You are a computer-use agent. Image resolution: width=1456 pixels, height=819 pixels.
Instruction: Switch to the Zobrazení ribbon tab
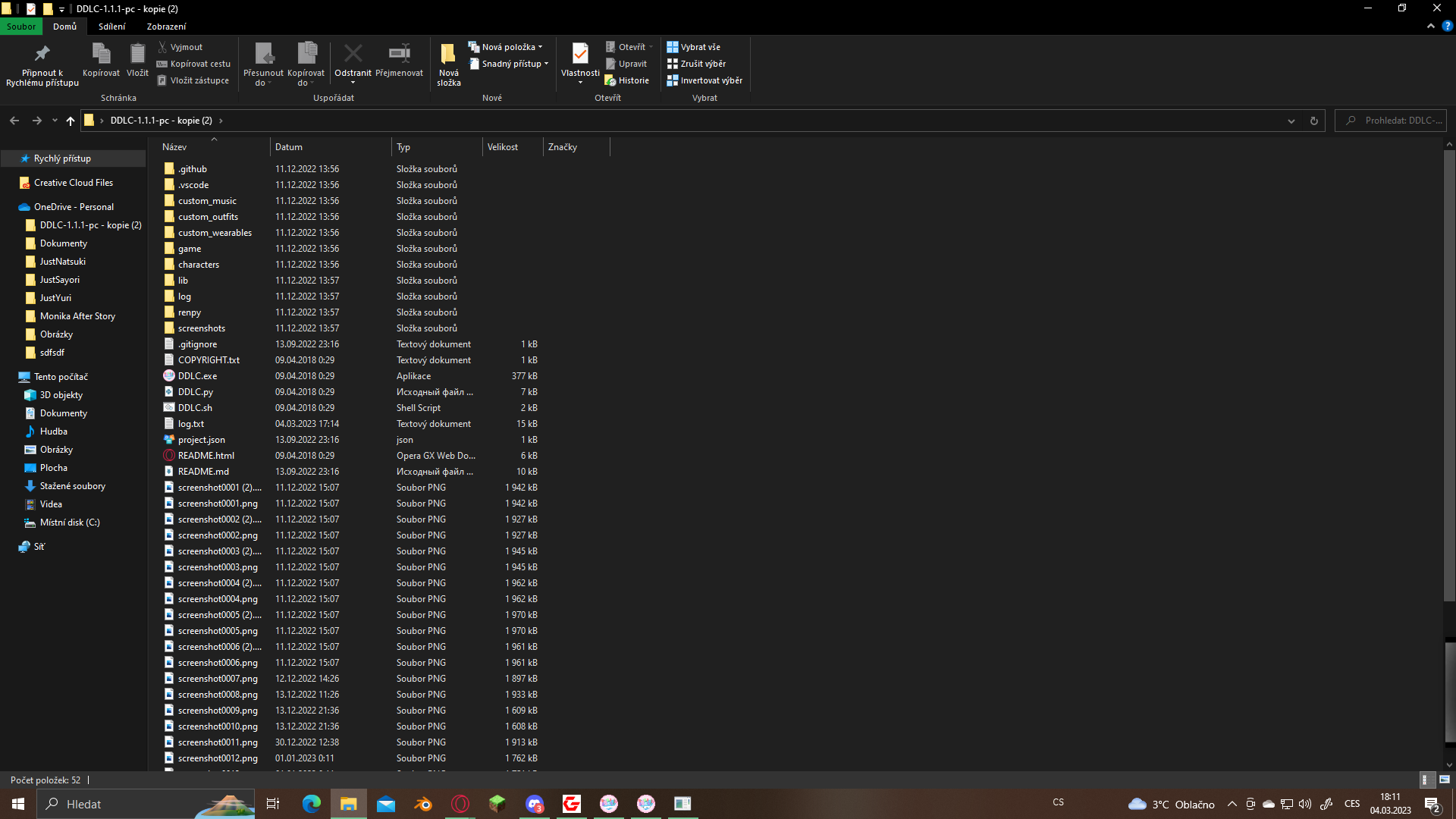166,26
